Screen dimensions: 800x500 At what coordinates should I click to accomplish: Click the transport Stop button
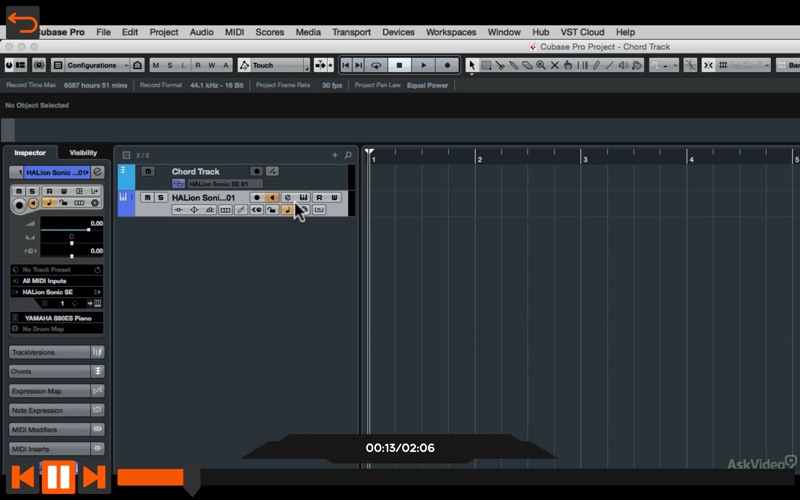pos(399,65)
